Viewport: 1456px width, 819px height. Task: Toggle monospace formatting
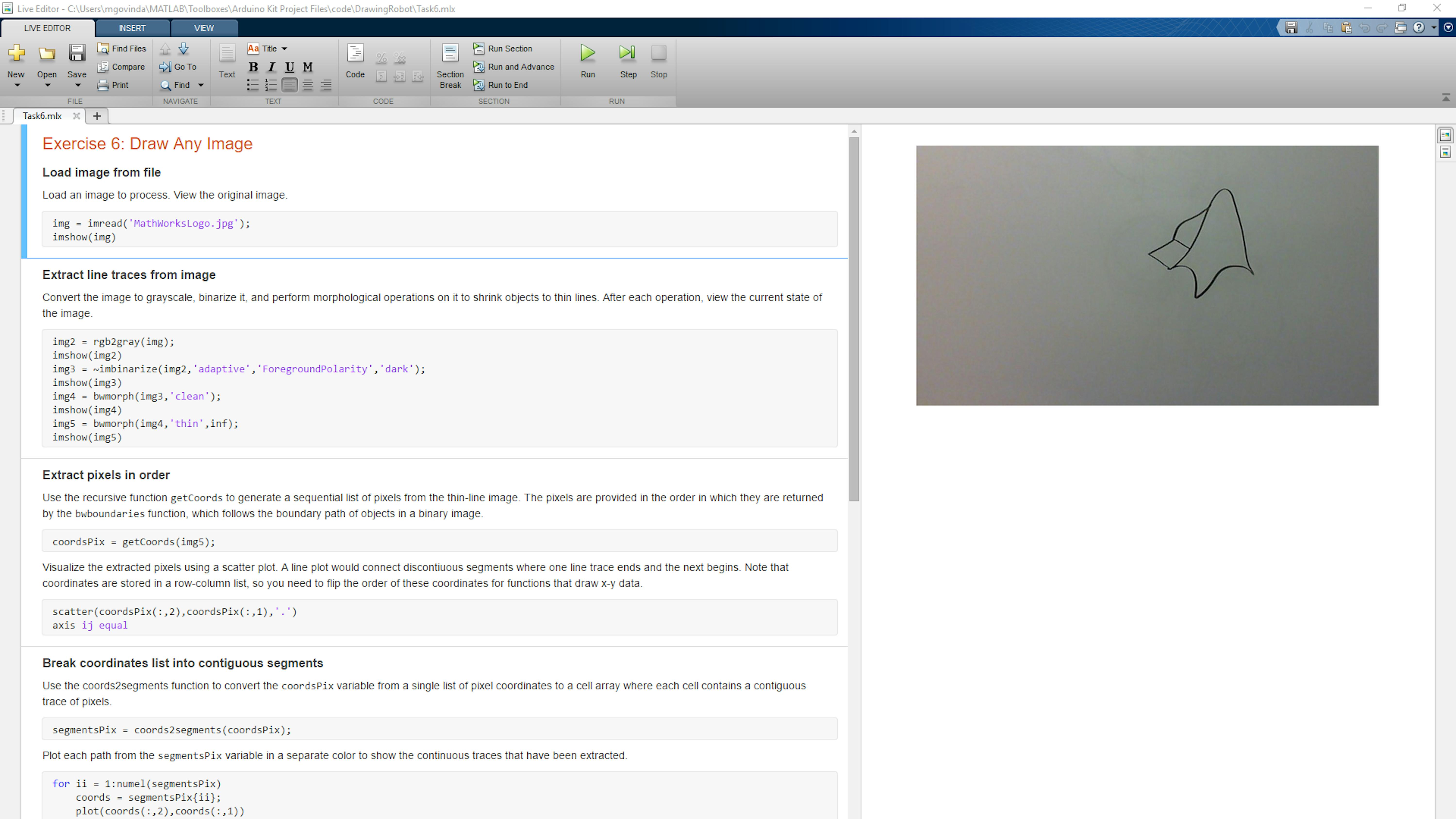tap(307, 67)
